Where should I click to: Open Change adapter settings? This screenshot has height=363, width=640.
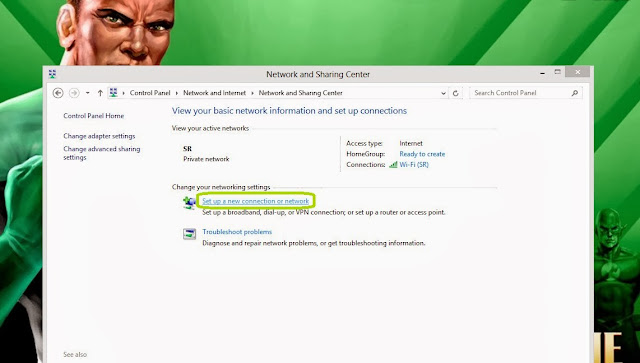pyautogui.click(x=99, y=136)
